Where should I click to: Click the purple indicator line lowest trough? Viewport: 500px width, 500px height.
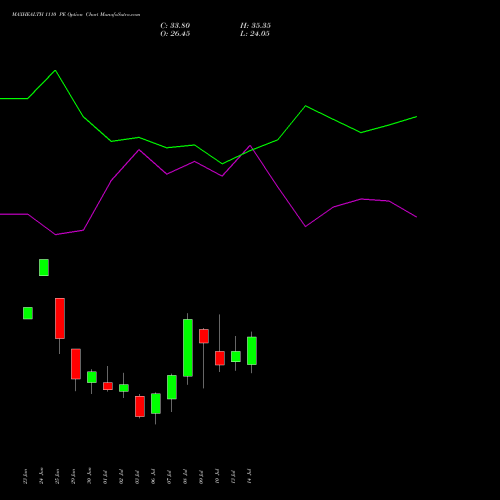[56, 235]
